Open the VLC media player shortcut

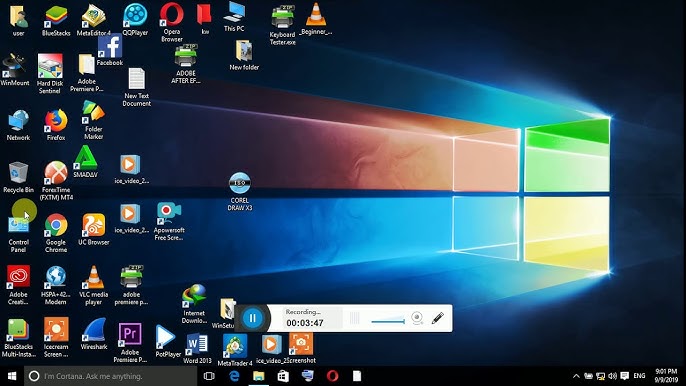[93, 285]
